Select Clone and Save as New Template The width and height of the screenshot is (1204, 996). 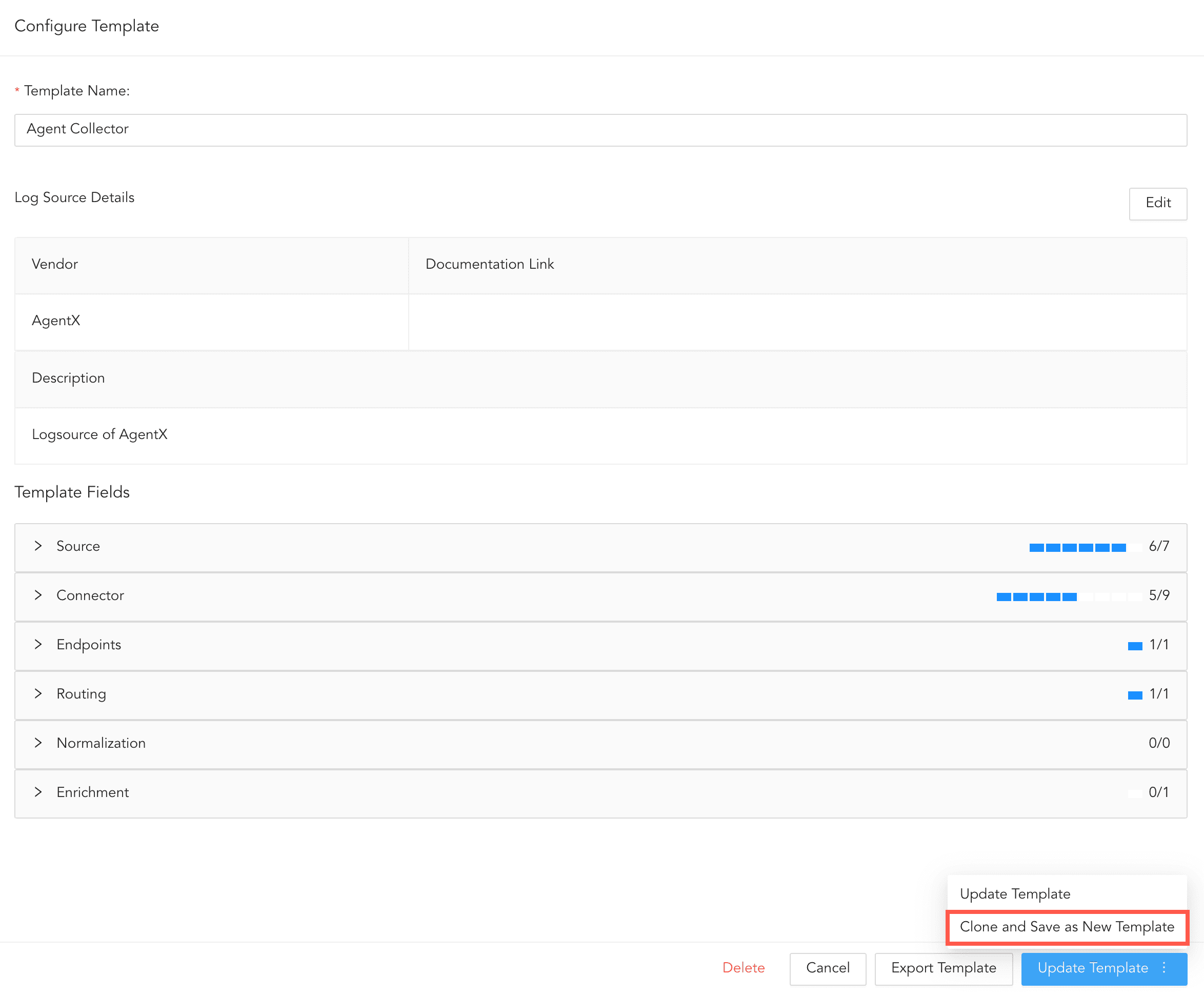(1067, 927)
